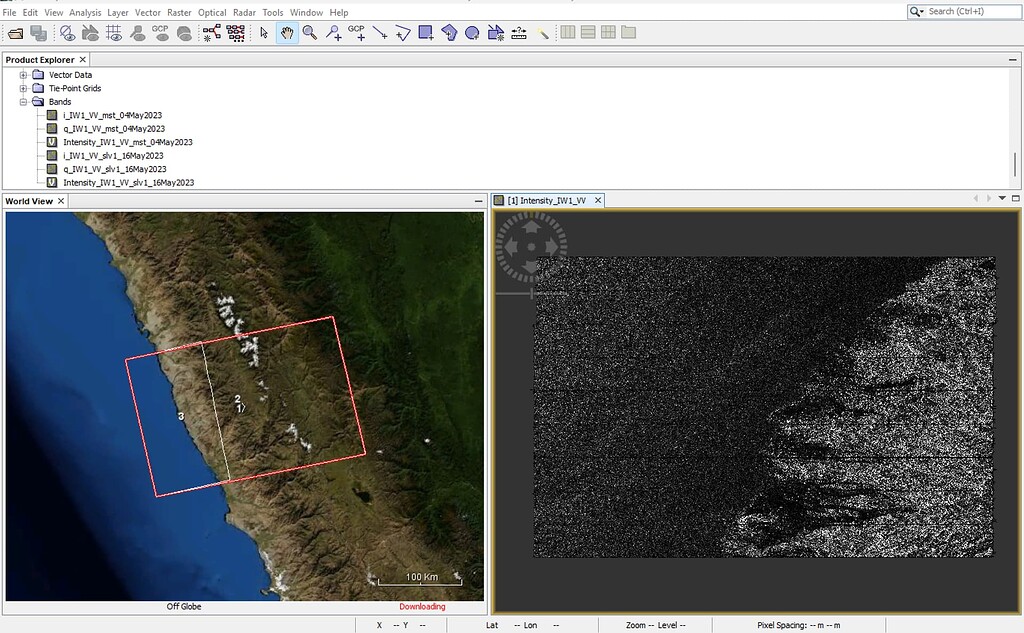Select the Magic Wand tool
Viewport: 1024px width, 633px height.
pyautogui.click(x=545, y=32)
